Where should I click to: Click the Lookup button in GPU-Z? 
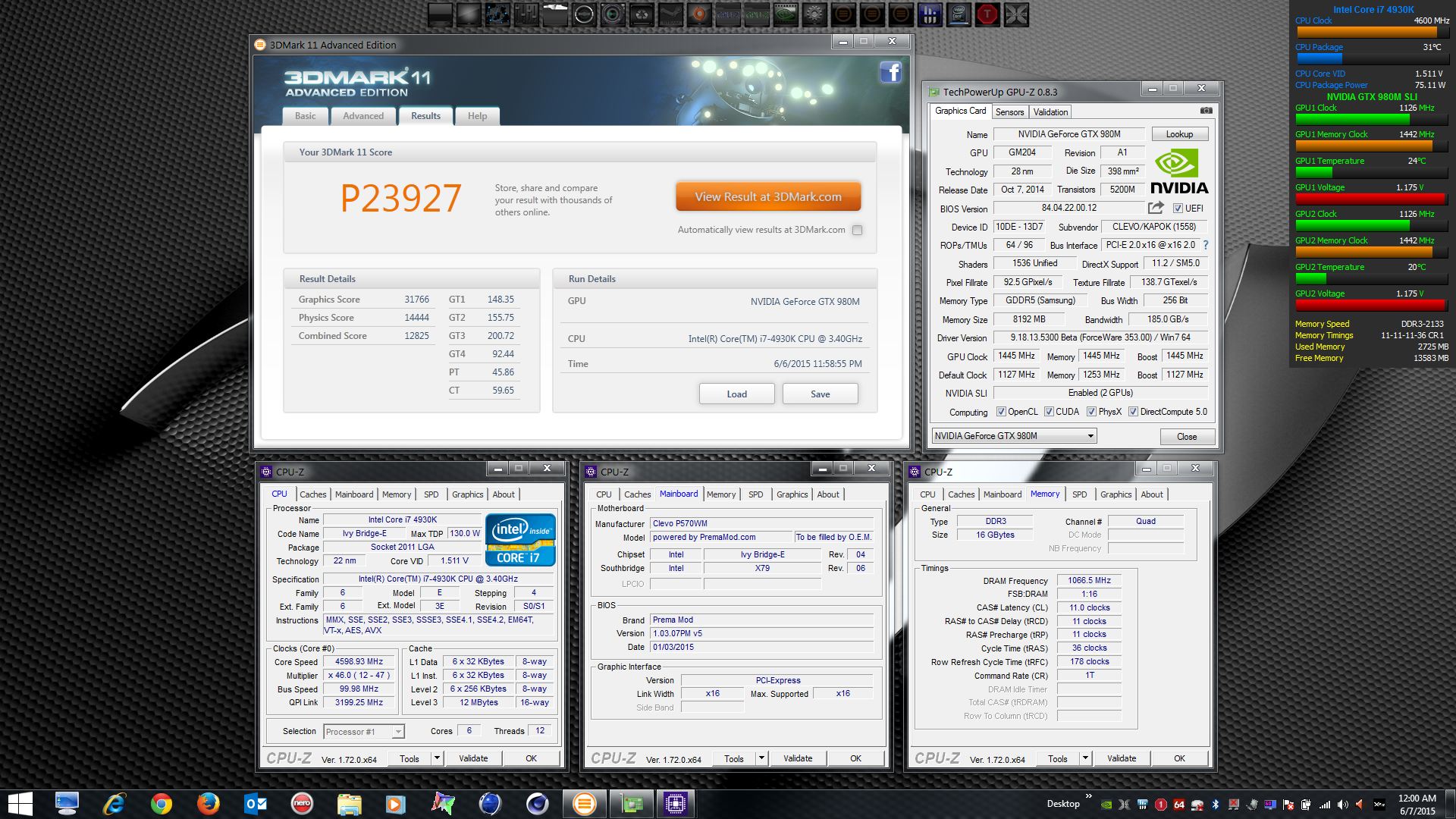[x=1179, y=134]
